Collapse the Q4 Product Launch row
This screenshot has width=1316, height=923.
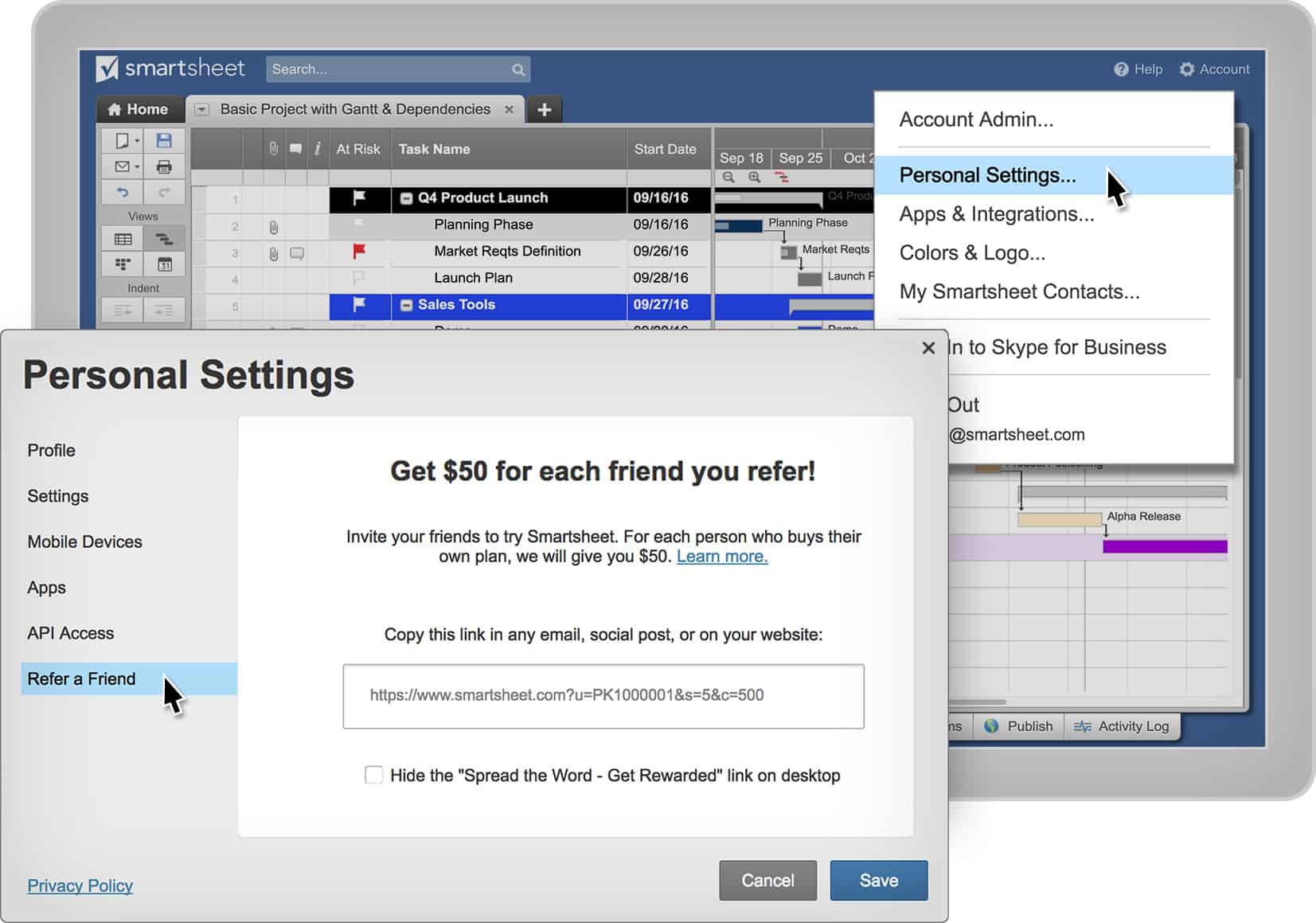406,198
